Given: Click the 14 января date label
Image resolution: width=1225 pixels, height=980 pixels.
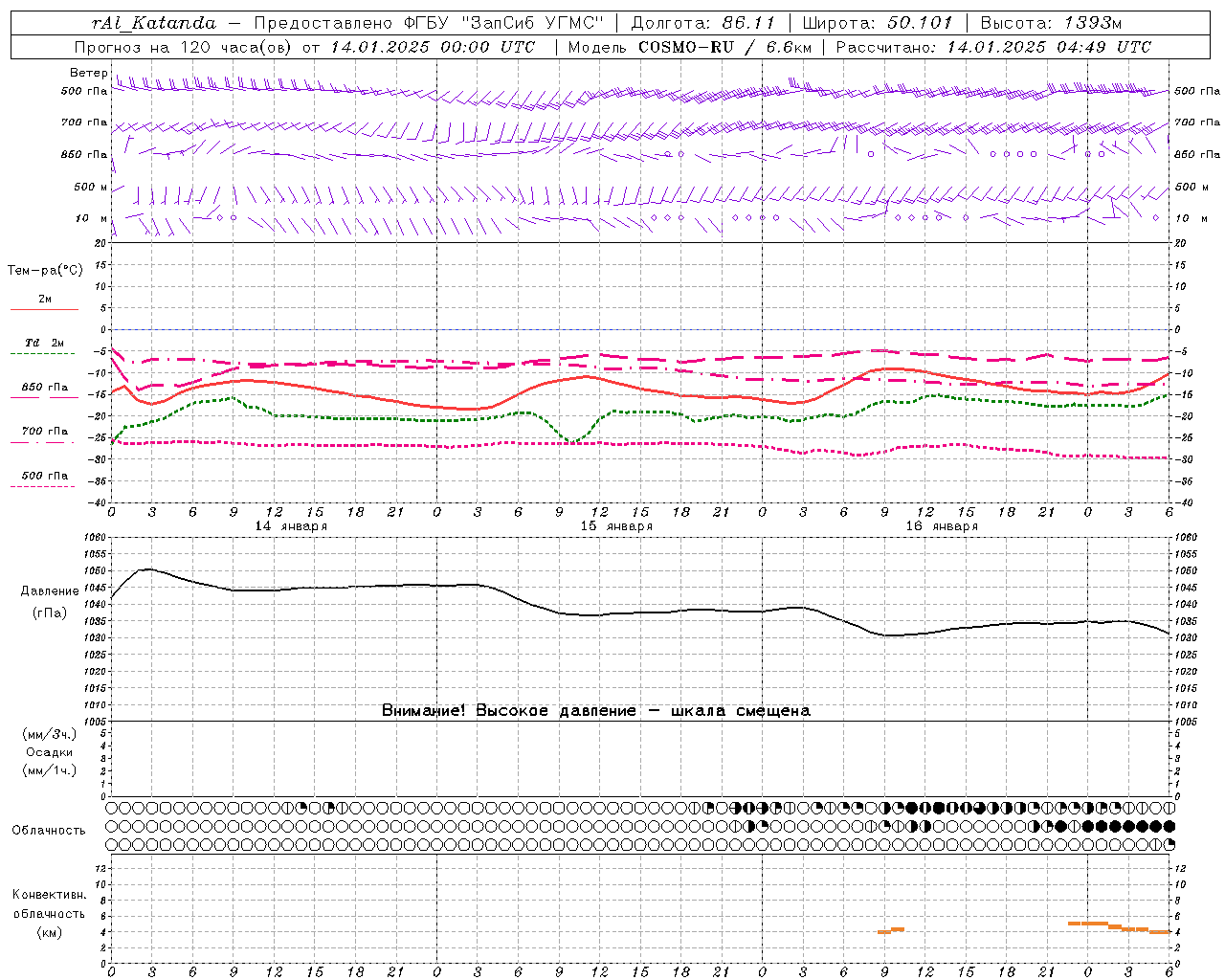Looking at the screenshot, I should click(x=291, y=526).
